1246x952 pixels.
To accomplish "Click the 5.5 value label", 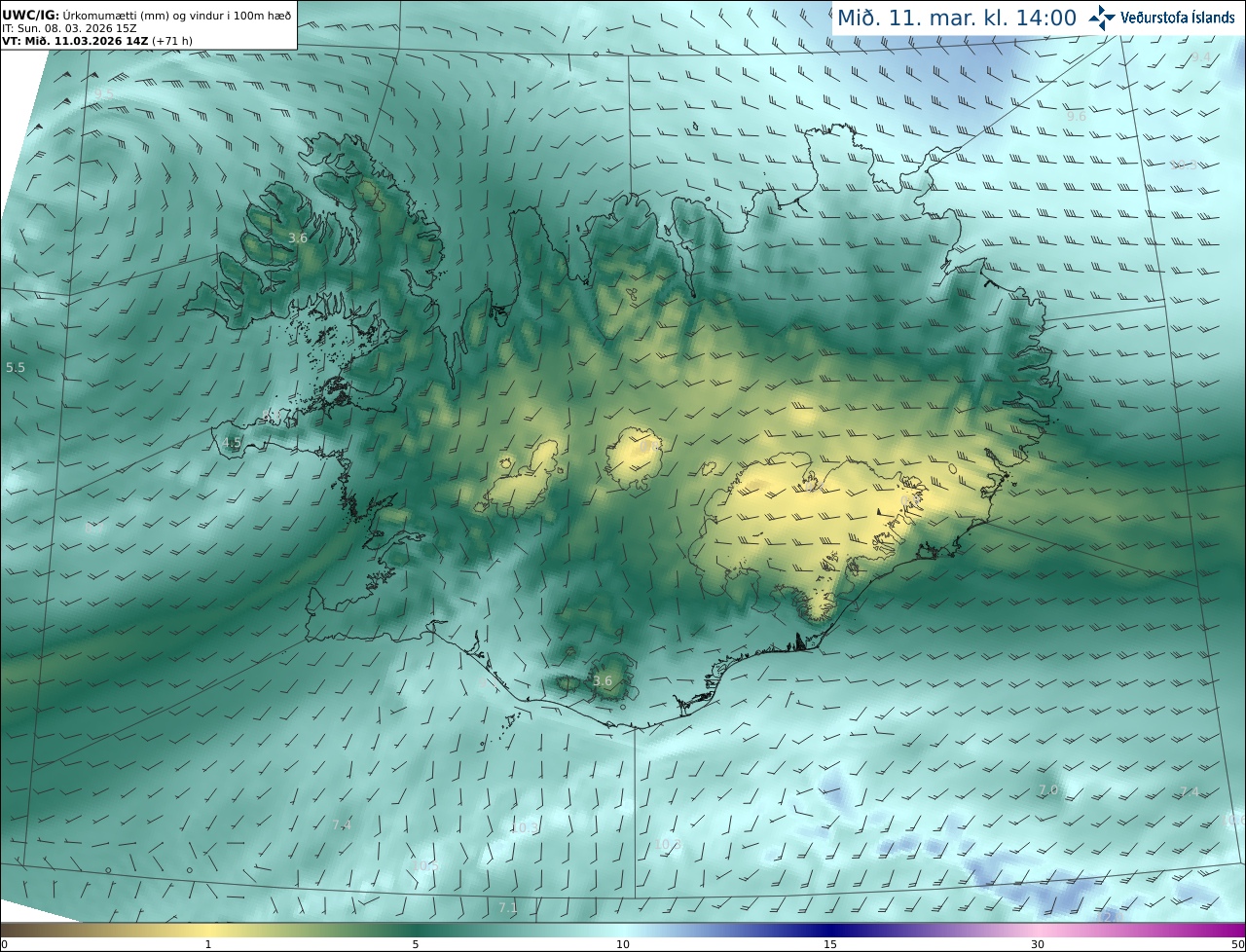I will (16, 368).
